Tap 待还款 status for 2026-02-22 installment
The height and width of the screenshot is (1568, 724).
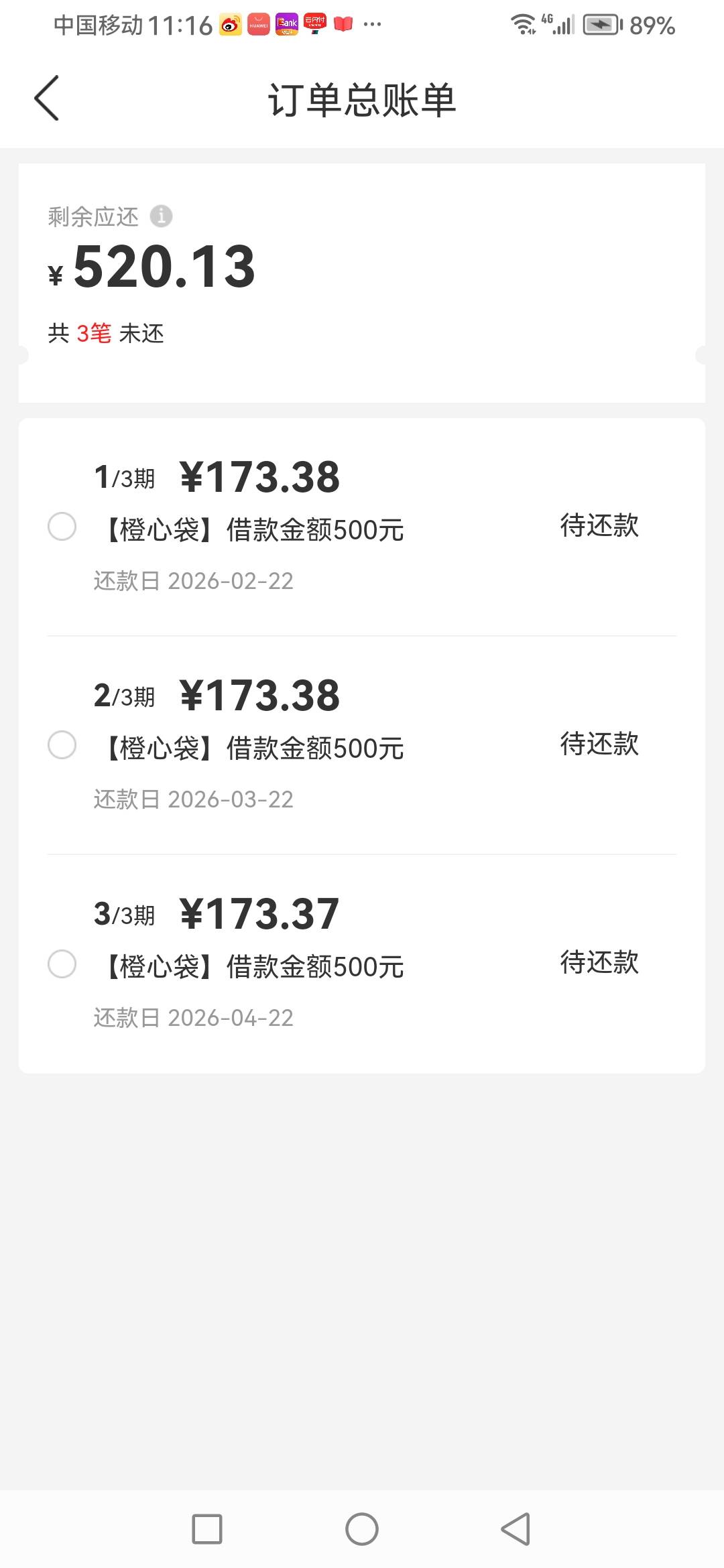coord(599,525)
